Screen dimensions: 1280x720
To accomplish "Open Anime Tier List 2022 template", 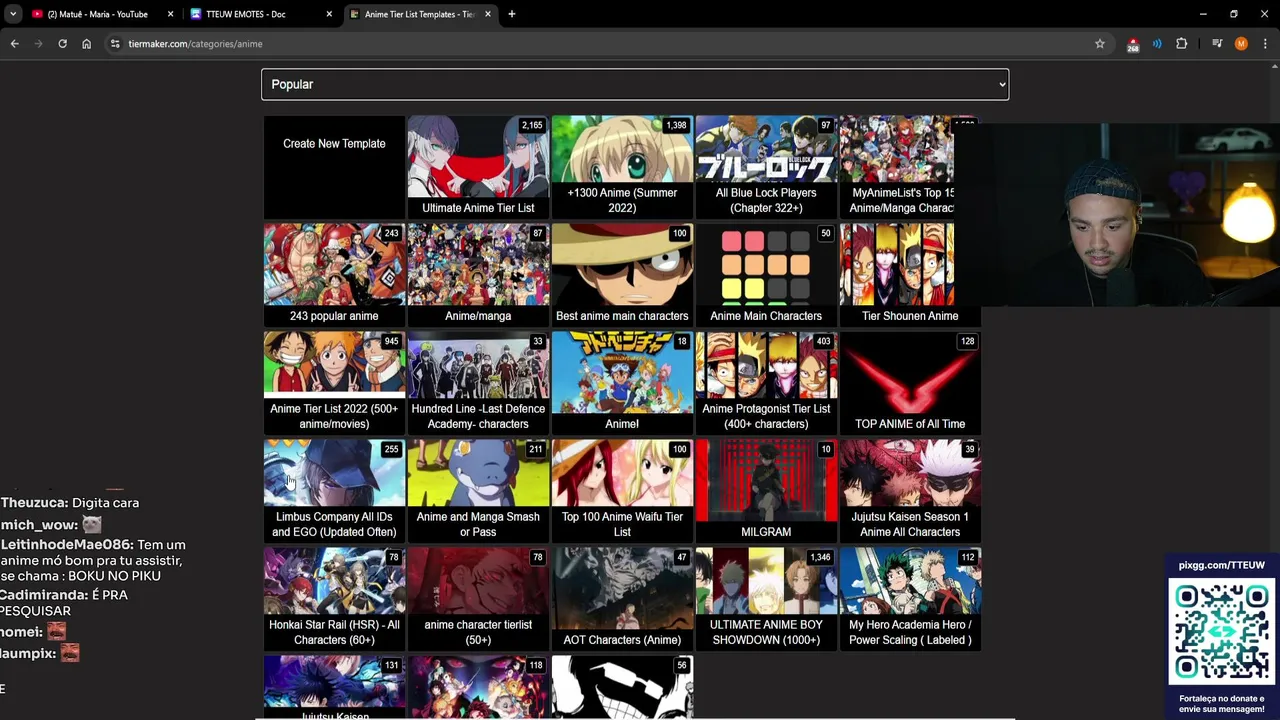I will [x=334, y=383].
